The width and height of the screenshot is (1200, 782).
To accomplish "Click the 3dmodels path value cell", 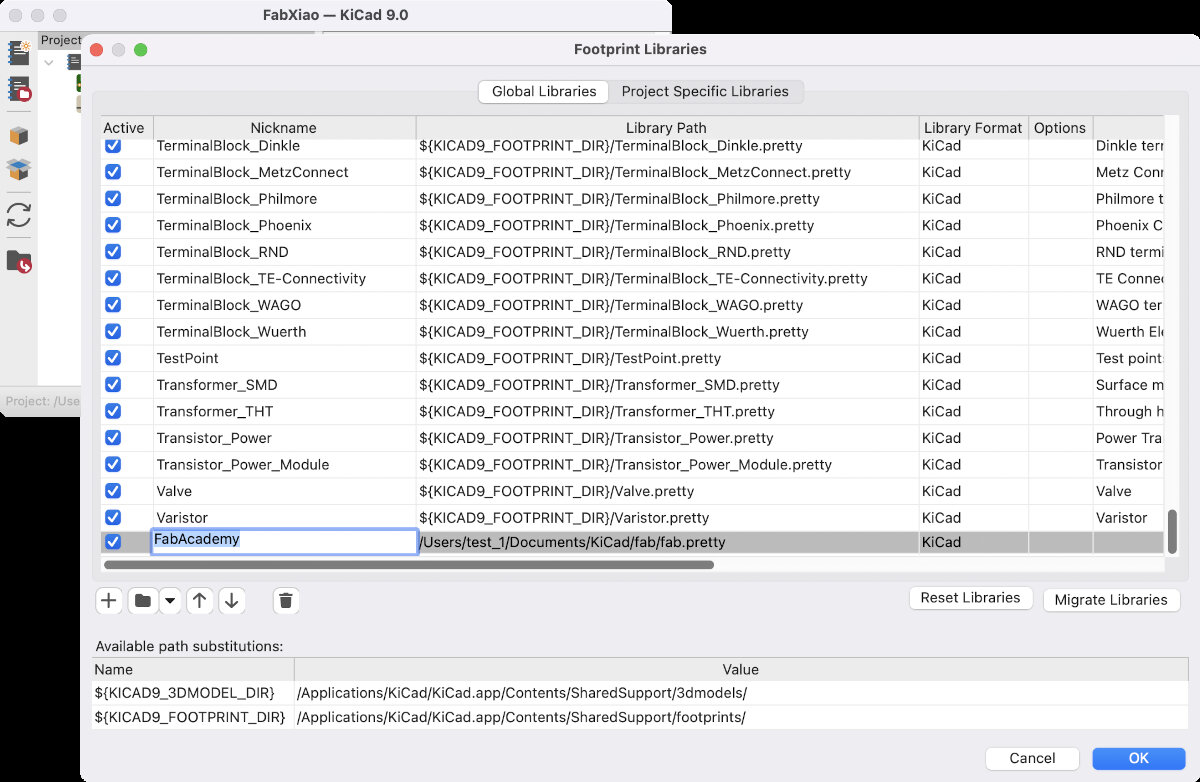I will (740, 693).
